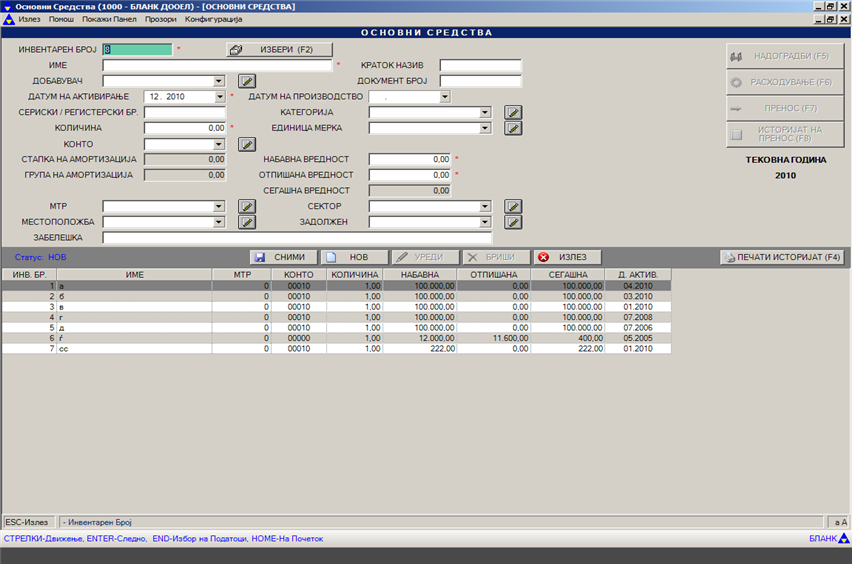
Task: Open the ДАТУМ НА ПРОИЗВОДСТВО dropdown
Action: tap(444, 97)
